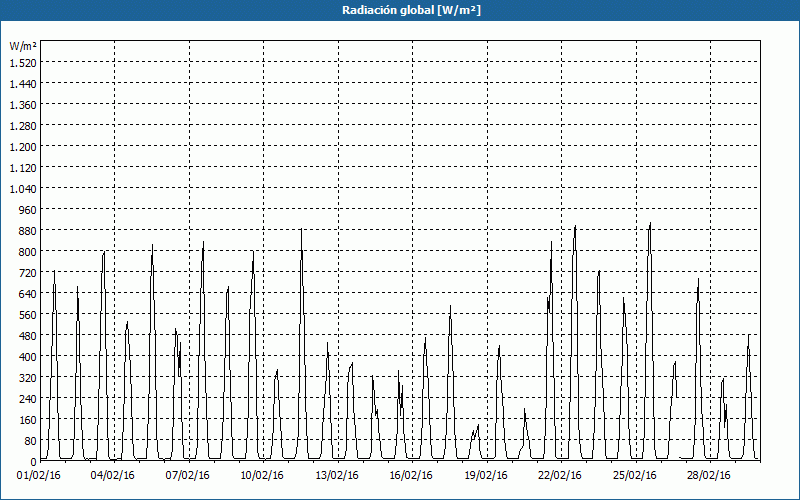Image resolution: width=800 pixels, height=500 pixels.
Task: Click the 1.040 y-axis tick label
Action: (22, 188)
